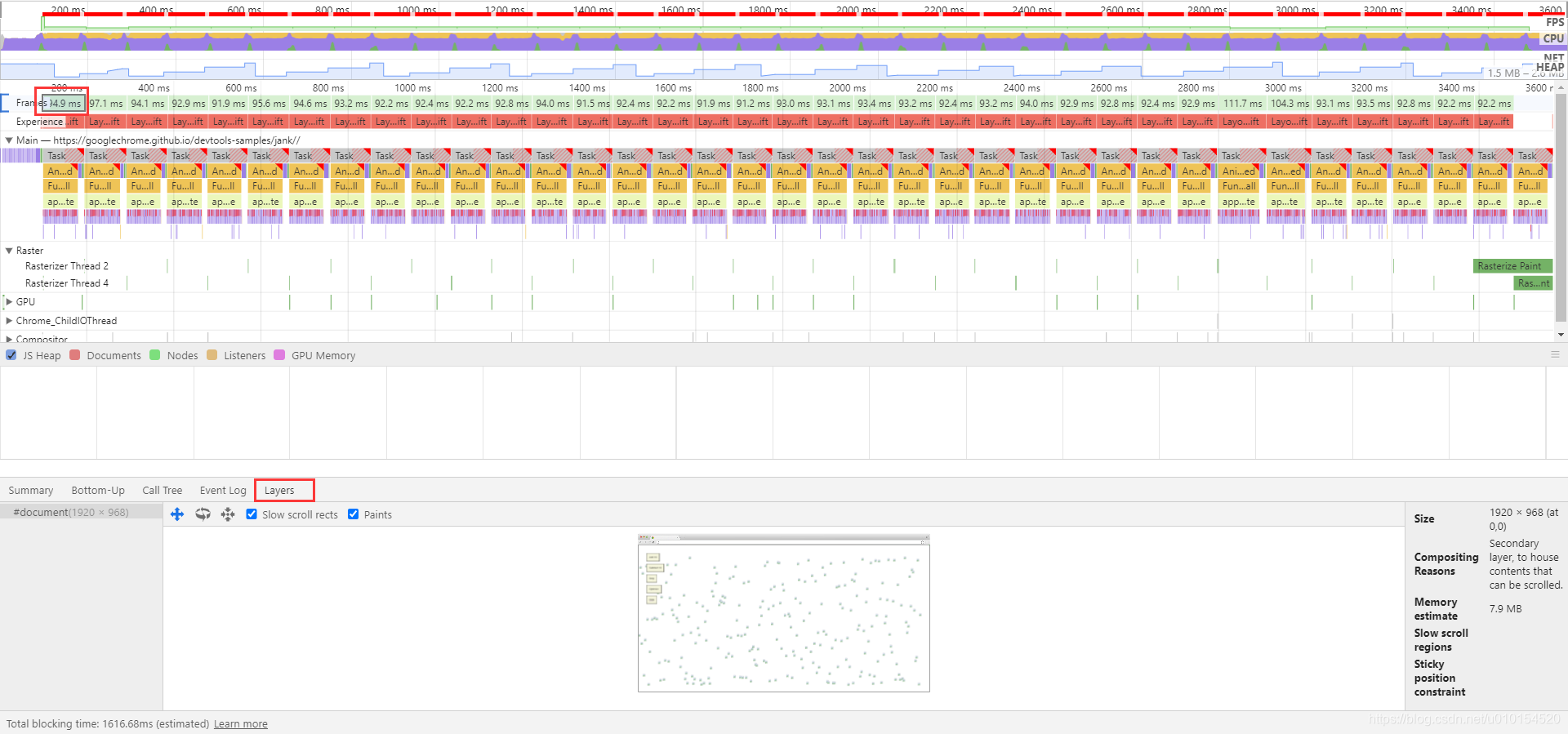This screenshot has height=734, width=1568.
Task: Click the Rasterizer Thread 2 row label
Action: 66,266
